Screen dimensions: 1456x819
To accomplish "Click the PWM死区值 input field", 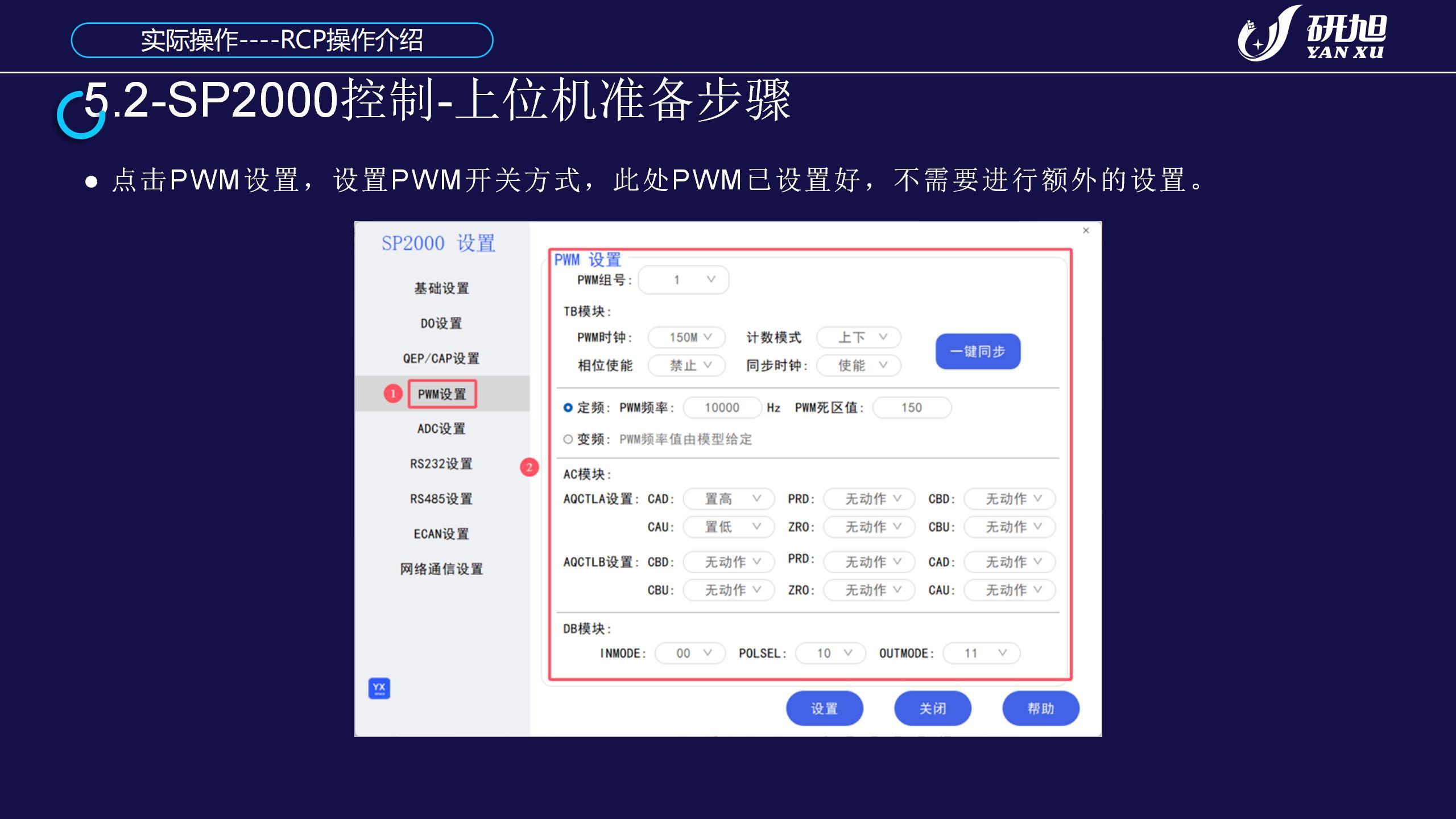I will coord(912,408).
